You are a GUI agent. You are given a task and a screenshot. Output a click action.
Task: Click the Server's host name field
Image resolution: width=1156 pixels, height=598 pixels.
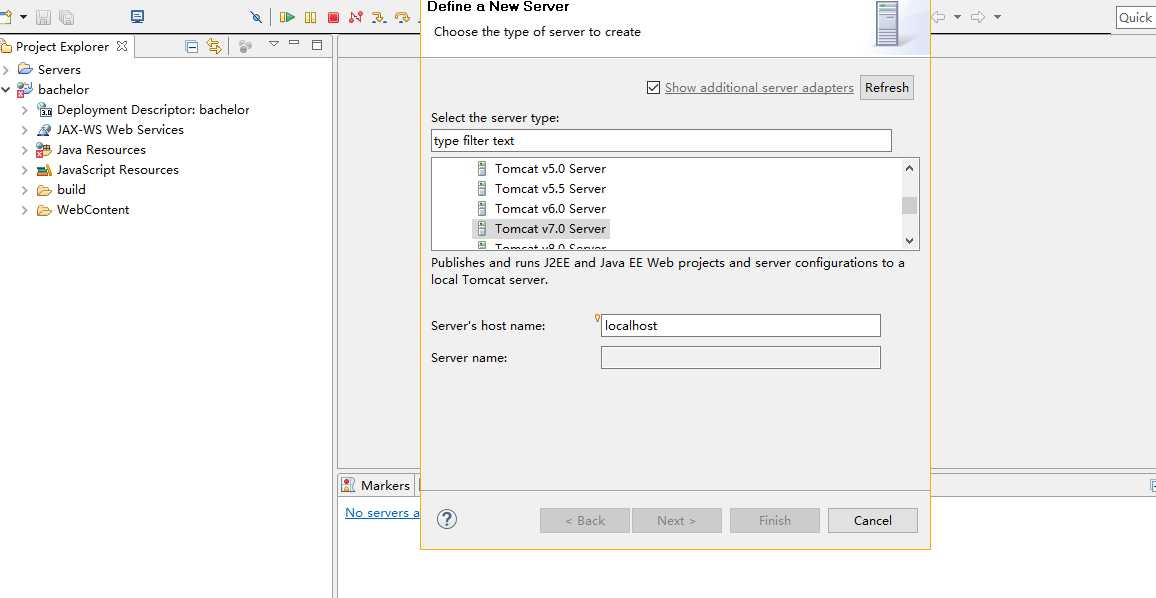pyautogui.click(x=741, y=325)
